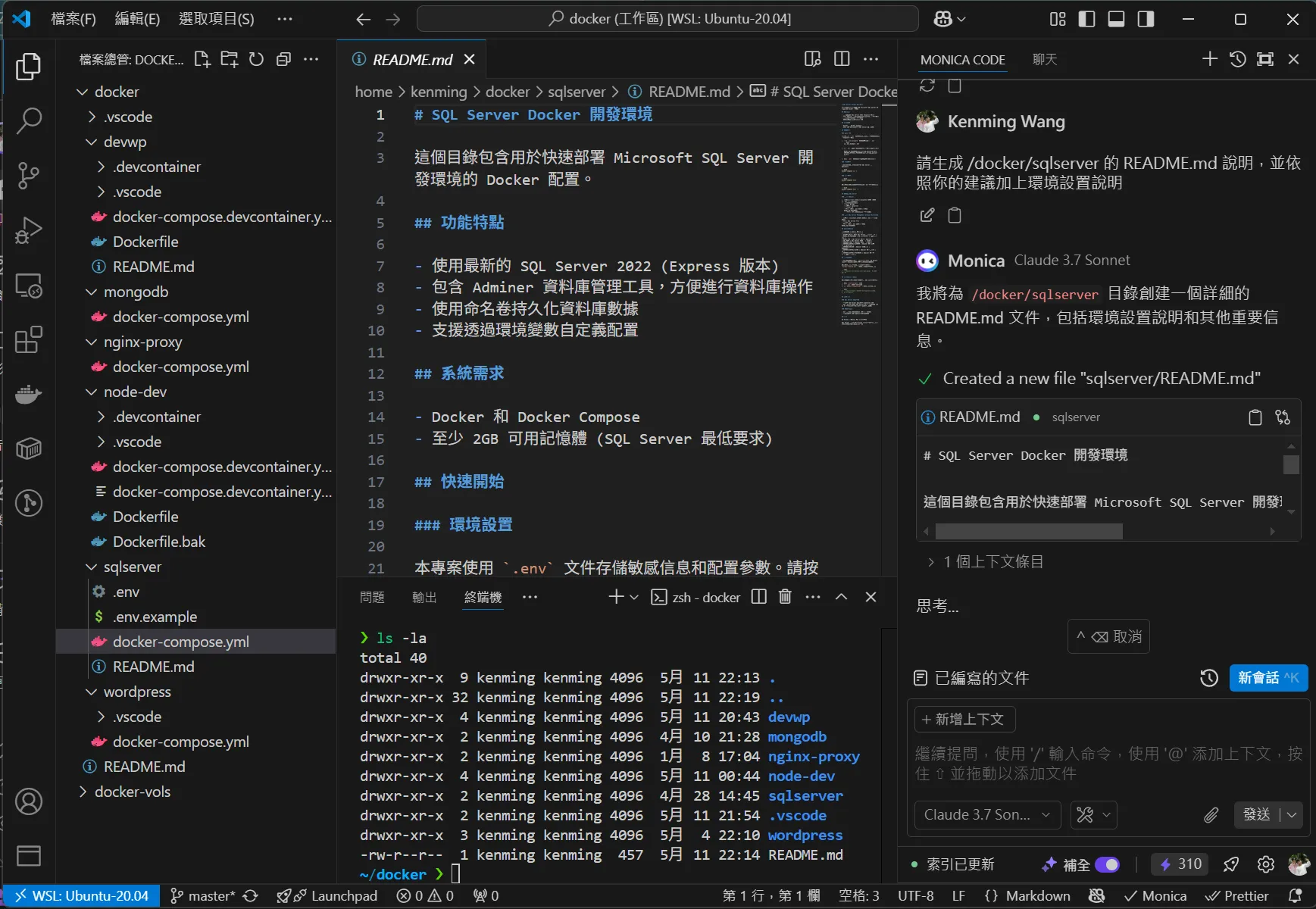Switch to the 輸出 panel tab
This screenshot has height=909, width=1316.
pyautogui.click(x=424, y=598)
